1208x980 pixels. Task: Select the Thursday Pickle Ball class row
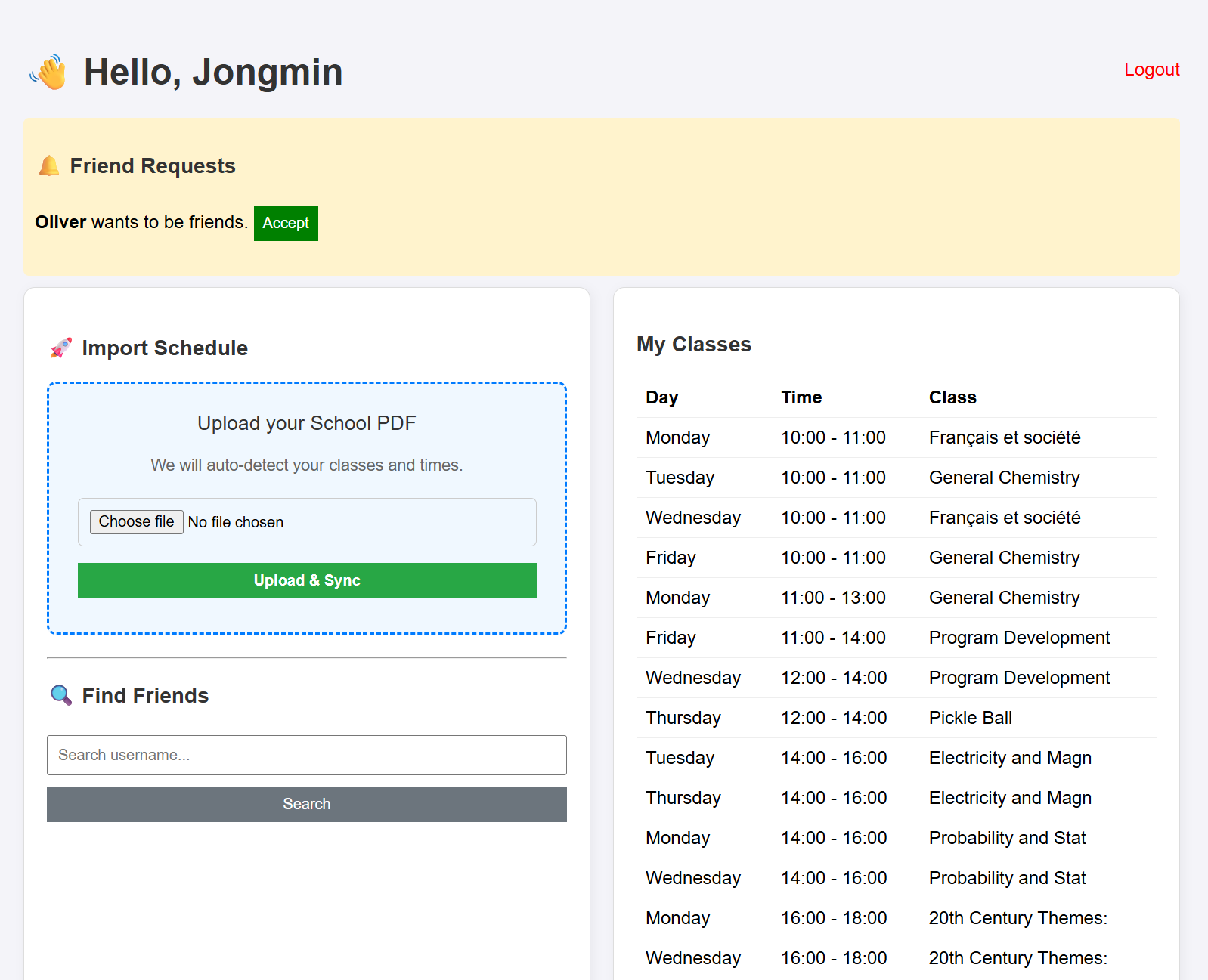pos(896,718)
